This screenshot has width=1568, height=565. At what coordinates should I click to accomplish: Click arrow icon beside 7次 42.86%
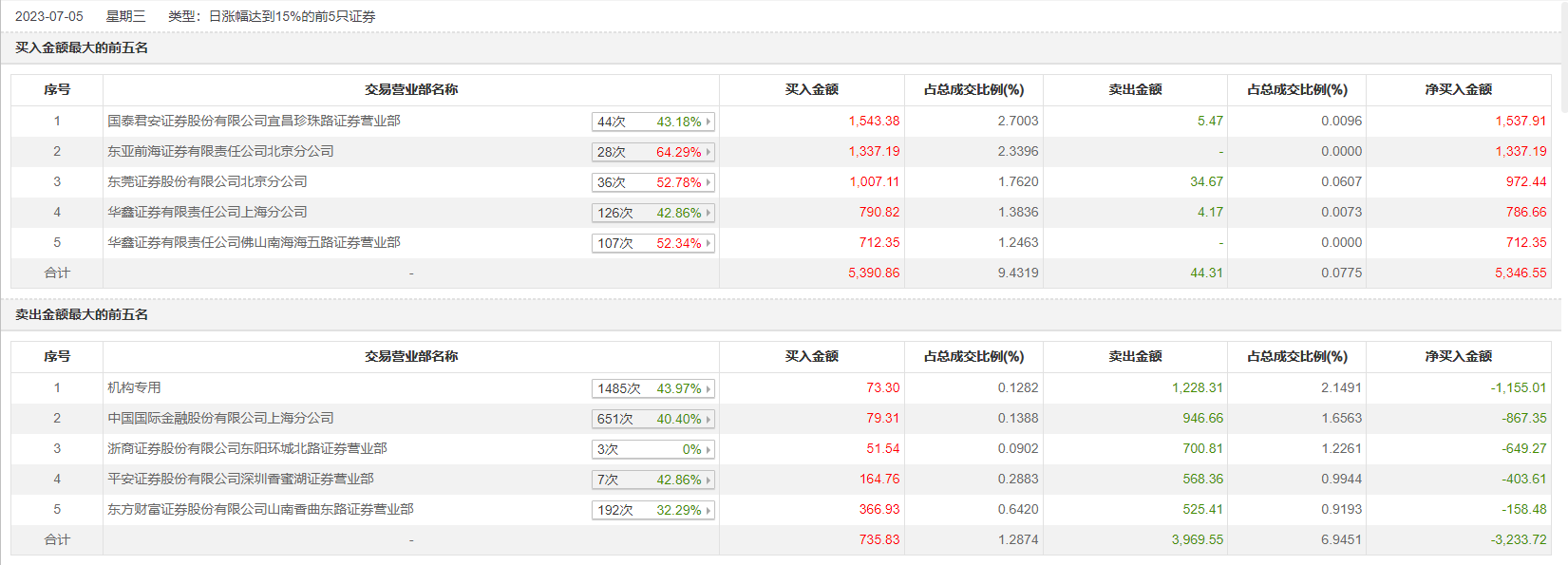click(708, 480)
